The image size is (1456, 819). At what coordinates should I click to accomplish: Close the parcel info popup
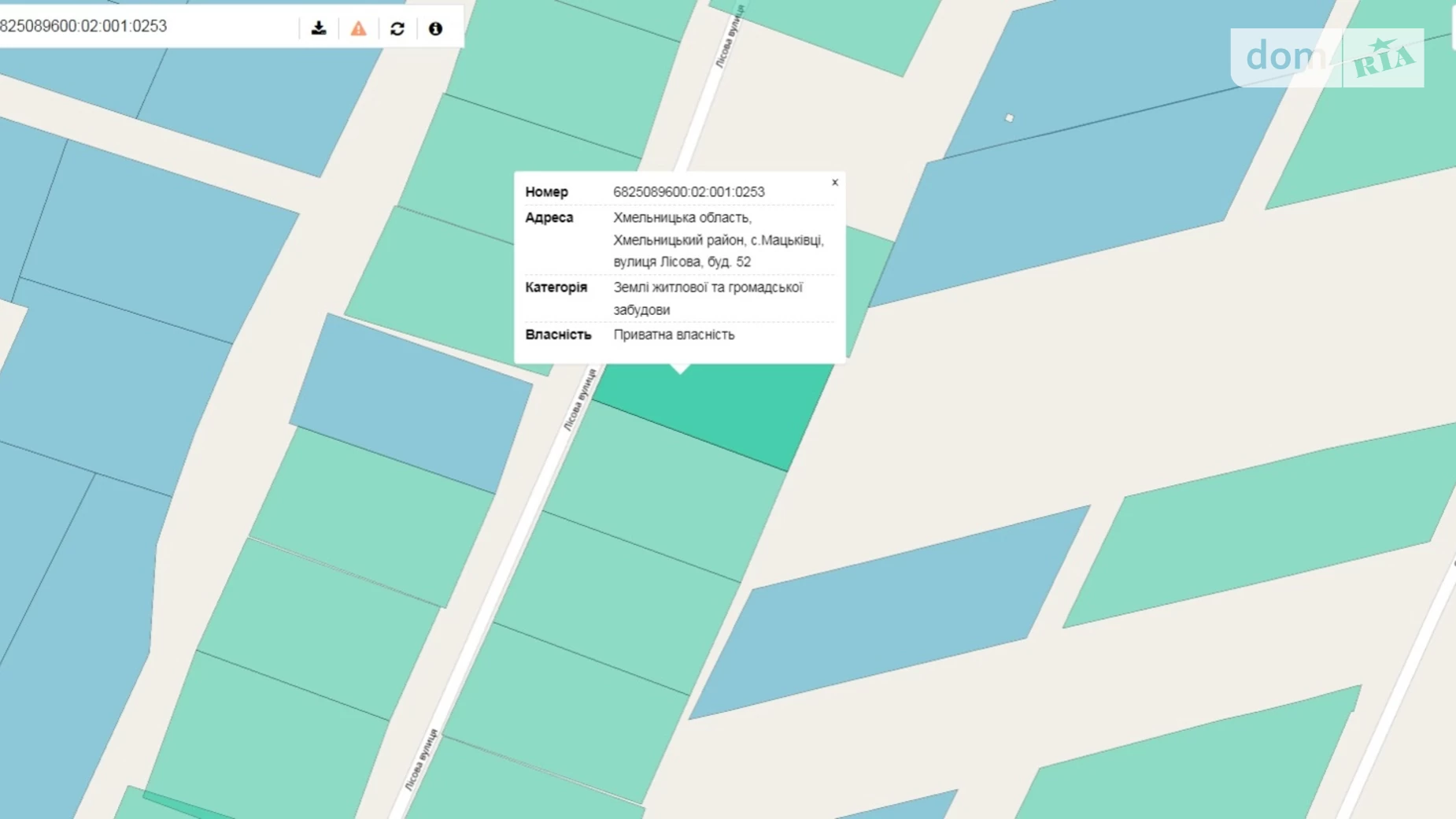coord(835,183)
